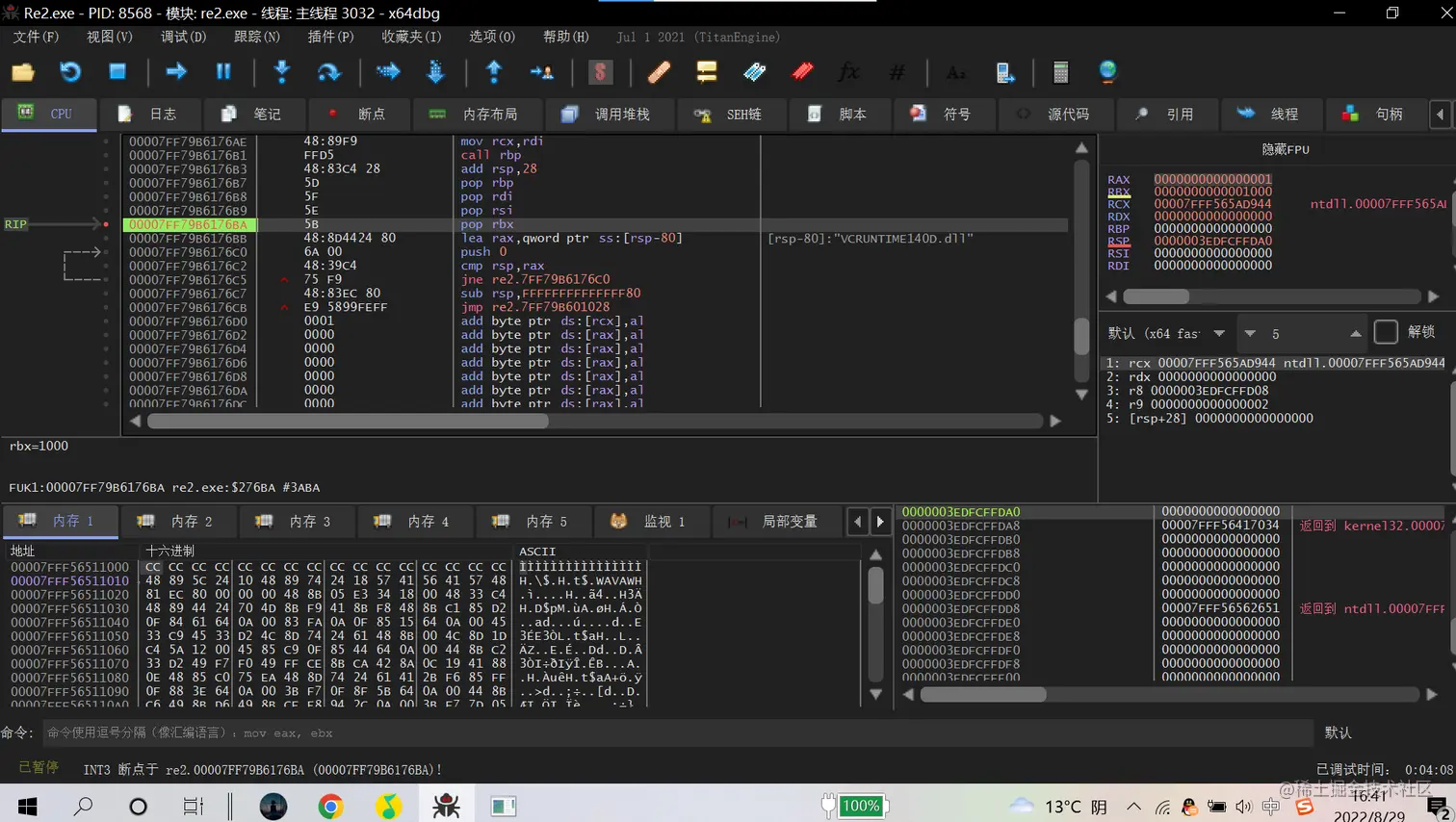Open the calculator icon in toolbar

click(1060, 72)
